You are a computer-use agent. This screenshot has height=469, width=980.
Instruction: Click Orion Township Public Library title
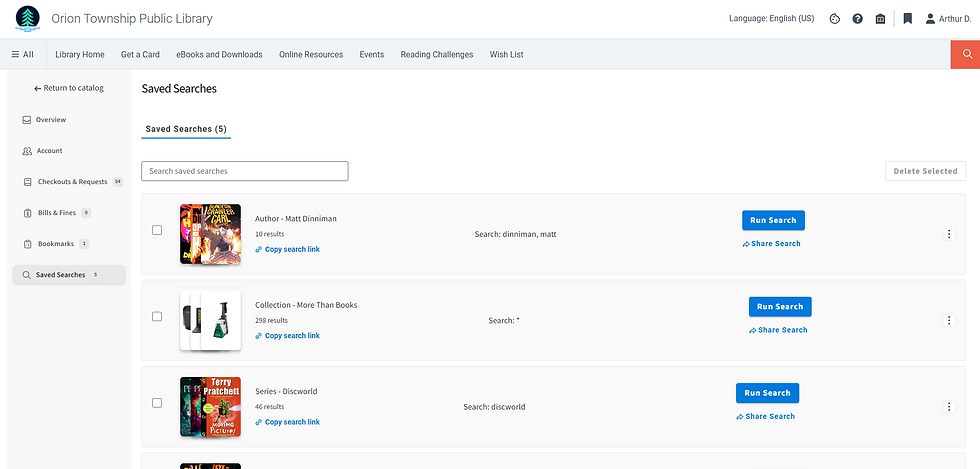(132, 19)
